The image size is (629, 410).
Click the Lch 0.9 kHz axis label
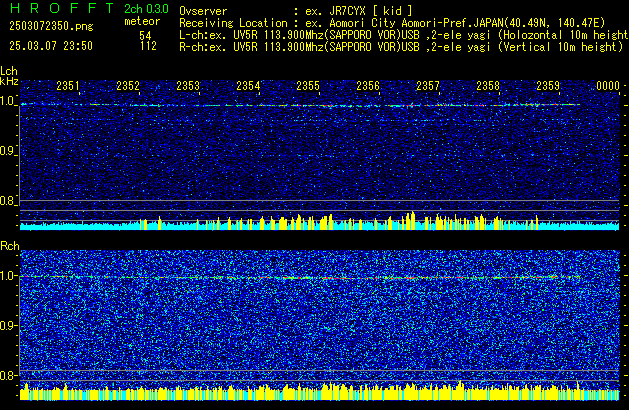(8, 151)
